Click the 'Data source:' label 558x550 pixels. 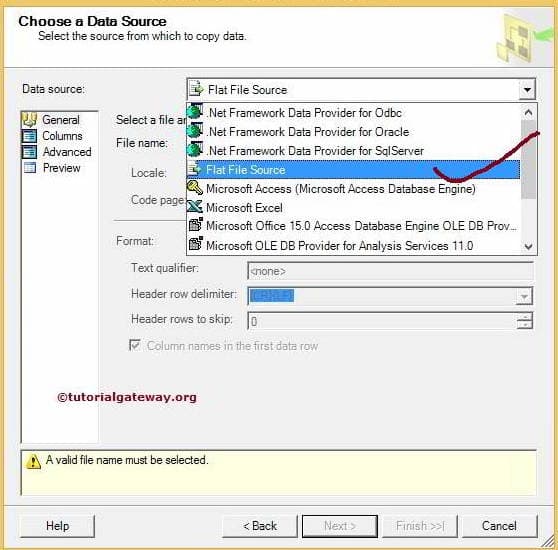53,89
